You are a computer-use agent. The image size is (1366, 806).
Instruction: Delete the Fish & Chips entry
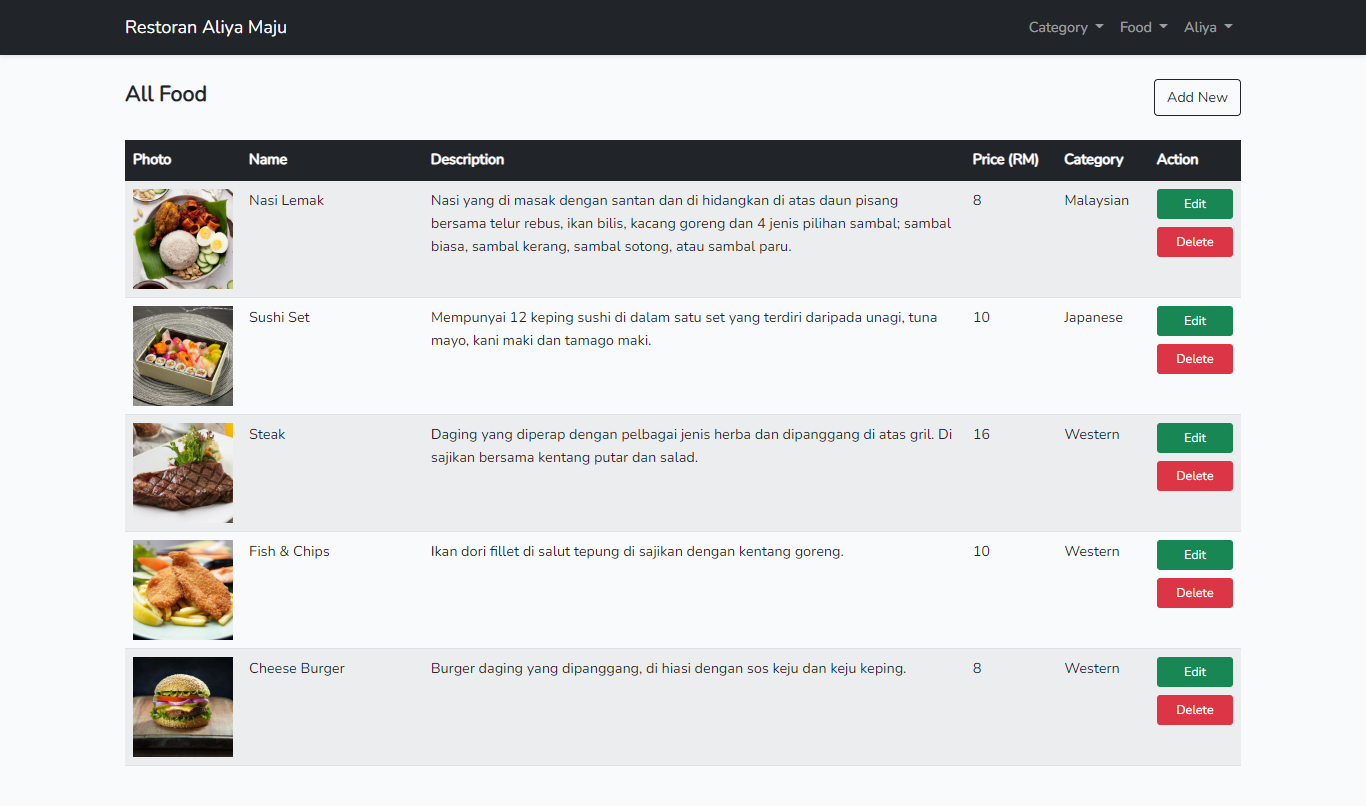point(1195,593)
